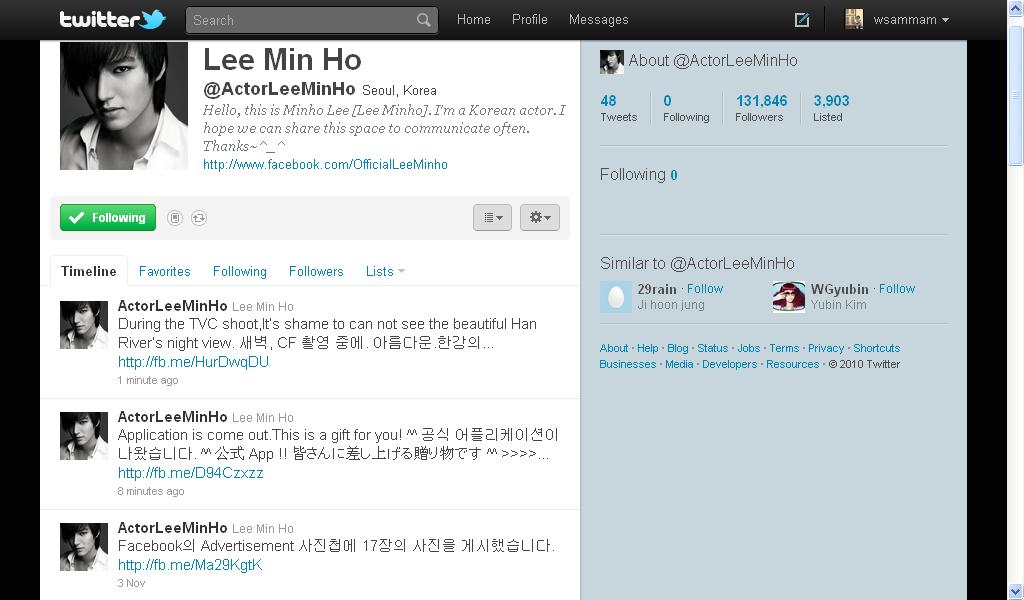
Task: Open WGyubin profile name
Action: pos(839,289)
